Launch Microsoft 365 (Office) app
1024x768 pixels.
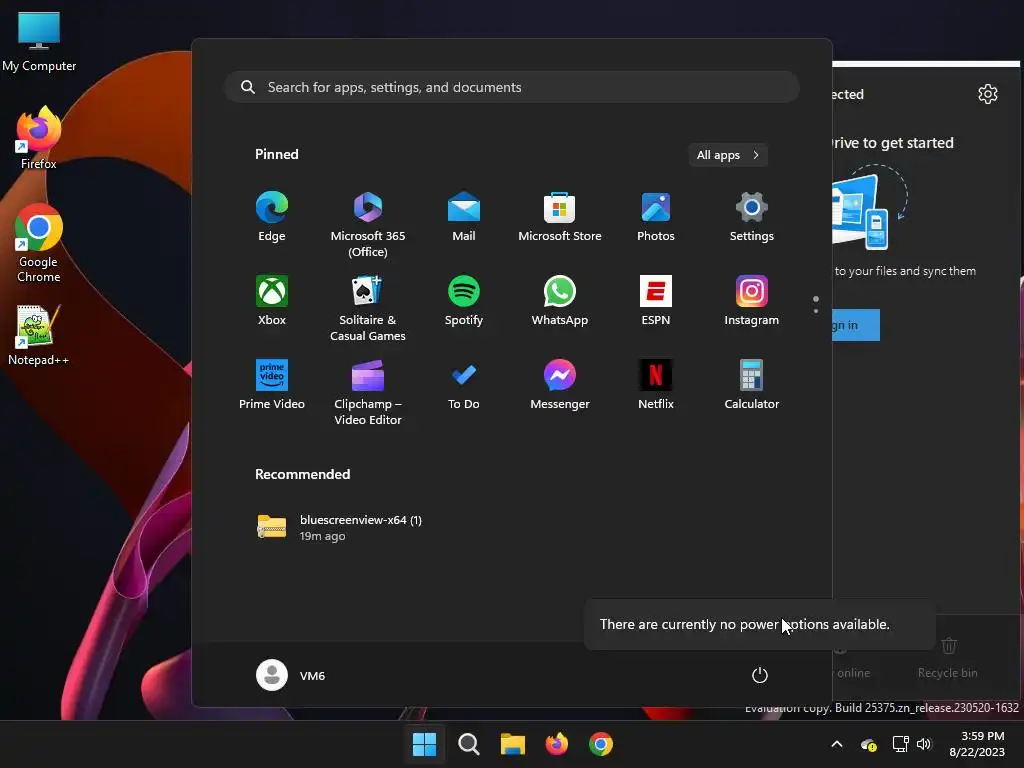368,224
